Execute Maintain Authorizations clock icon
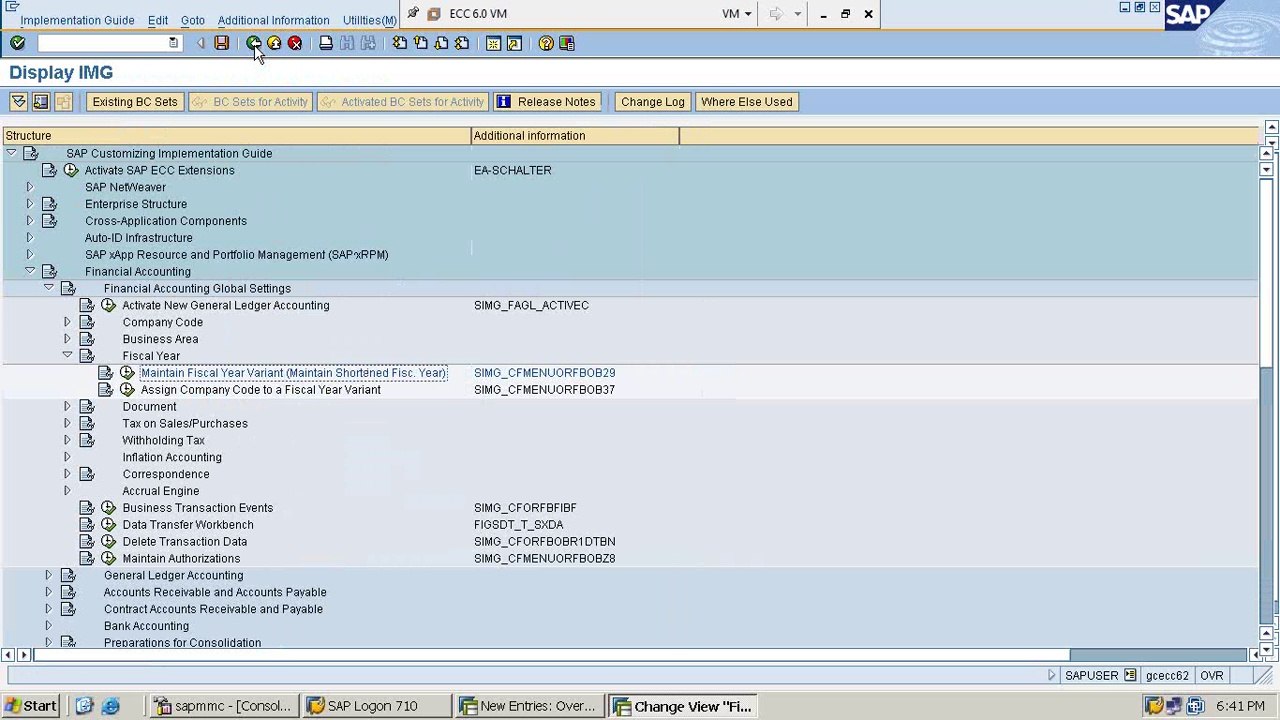Viewport: 1280px width, 720px height. (x=108, y=558)
